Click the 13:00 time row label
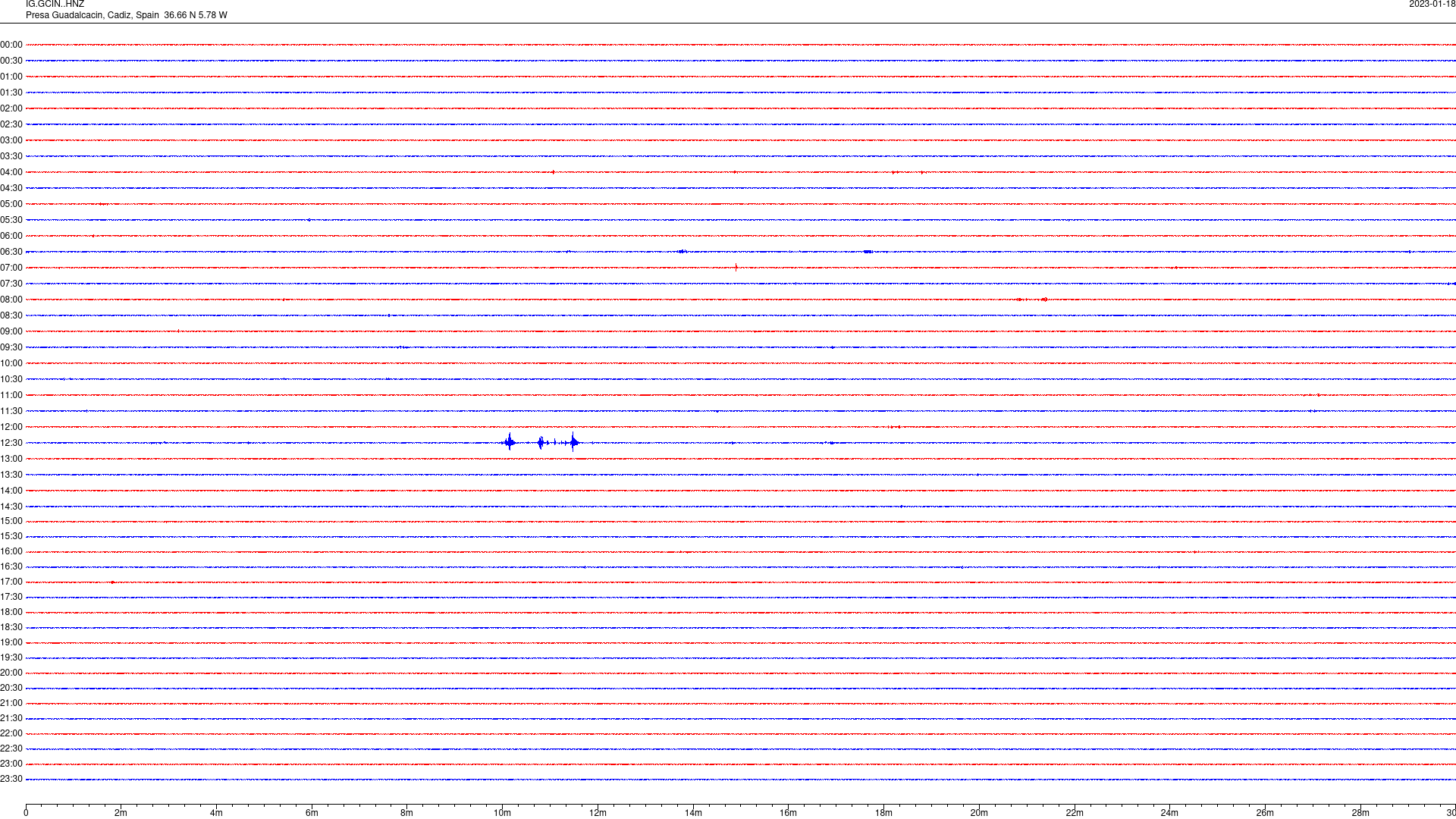Viewport: 1456px width, 819px height. click(x=11, y=459)
